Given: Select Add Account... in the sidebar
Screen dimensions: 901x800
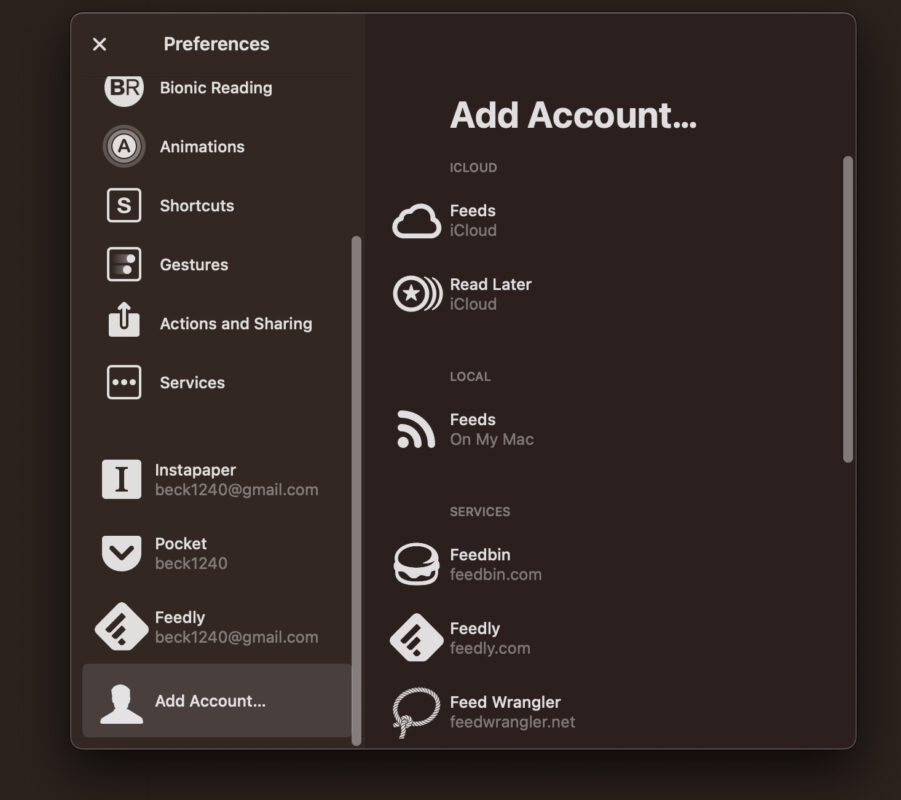Looking at the screenshot, I should tap(217, 701).
